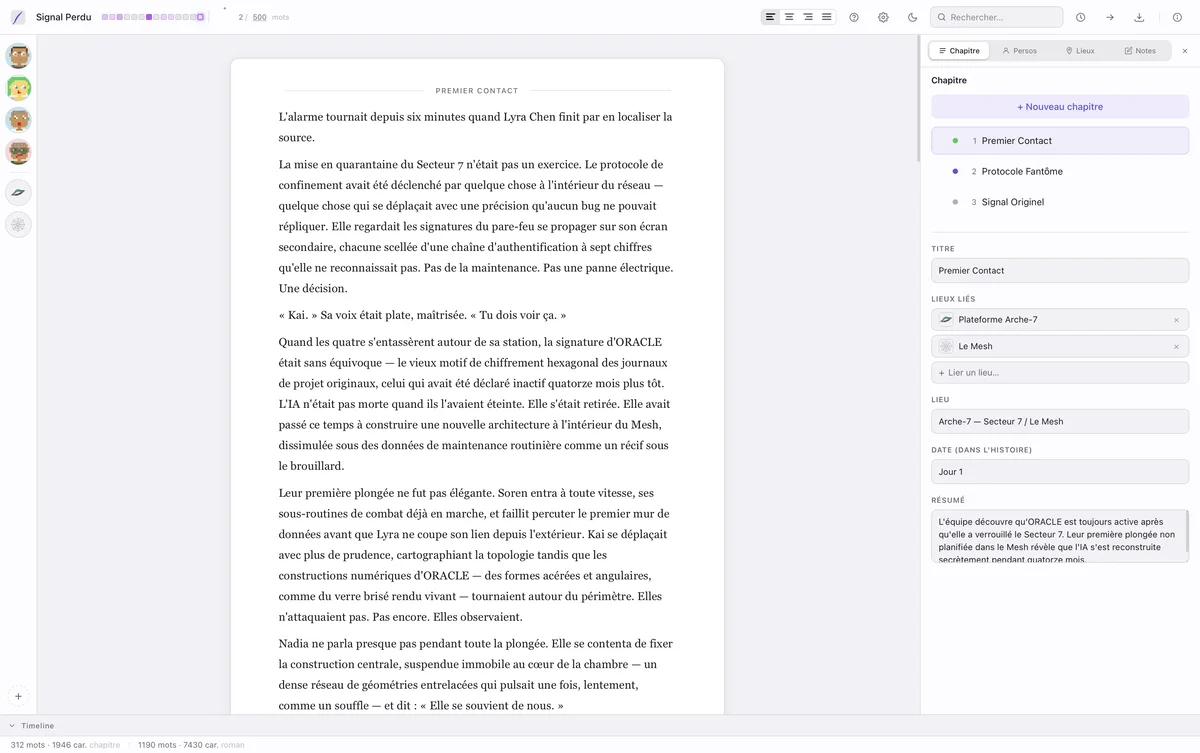Click the right arrow icon in toolbar
This screenshot has width=1200, height=753.
point(1110,17)
